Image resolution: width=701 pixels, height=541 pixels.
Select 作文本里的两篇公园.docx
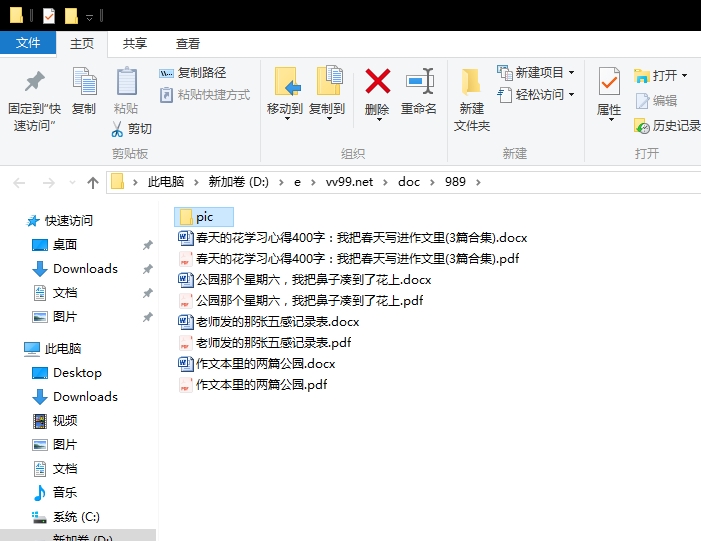point(257,363)
